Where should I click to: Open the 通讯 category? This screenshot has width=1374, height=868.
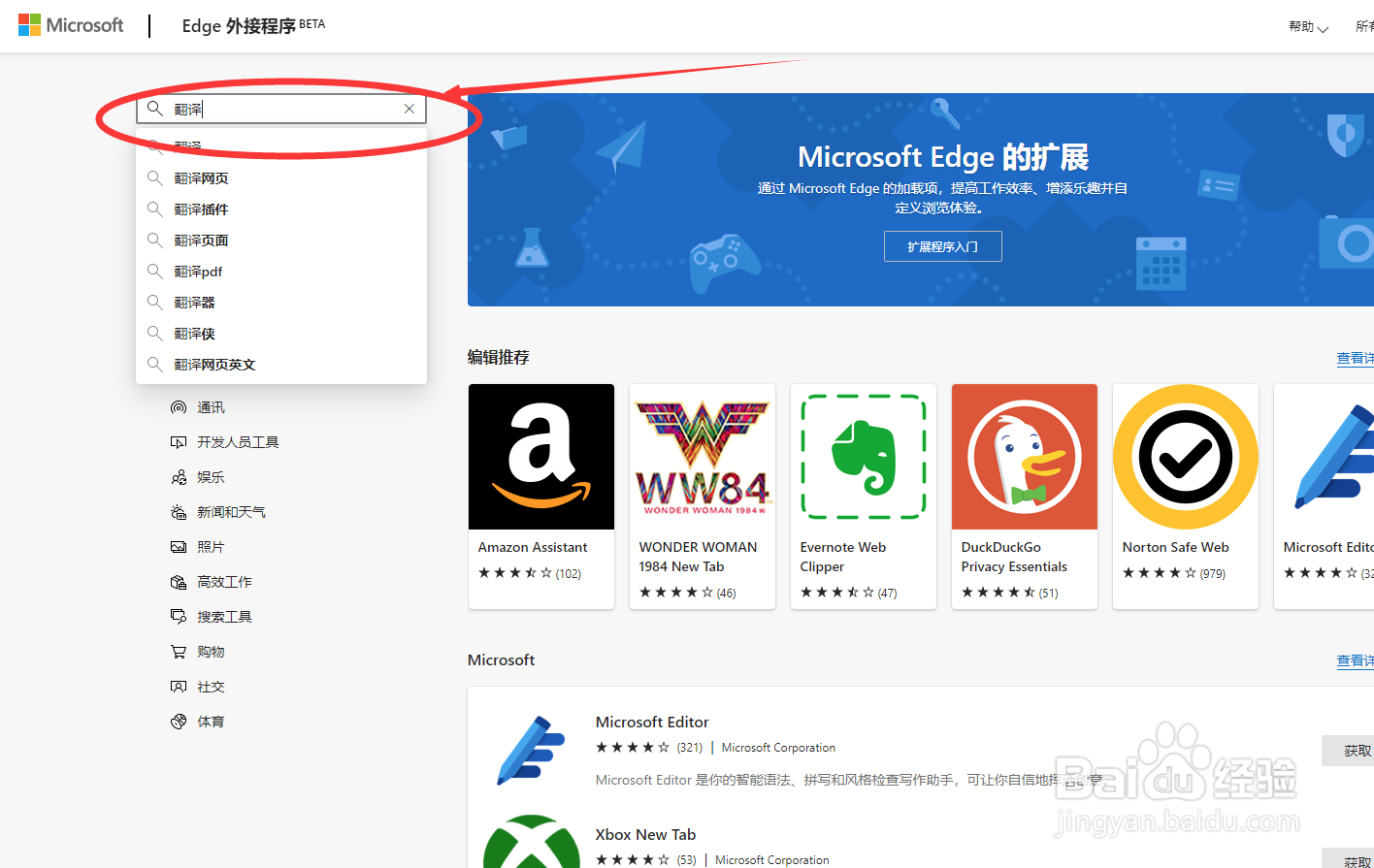tap(211, 407)
